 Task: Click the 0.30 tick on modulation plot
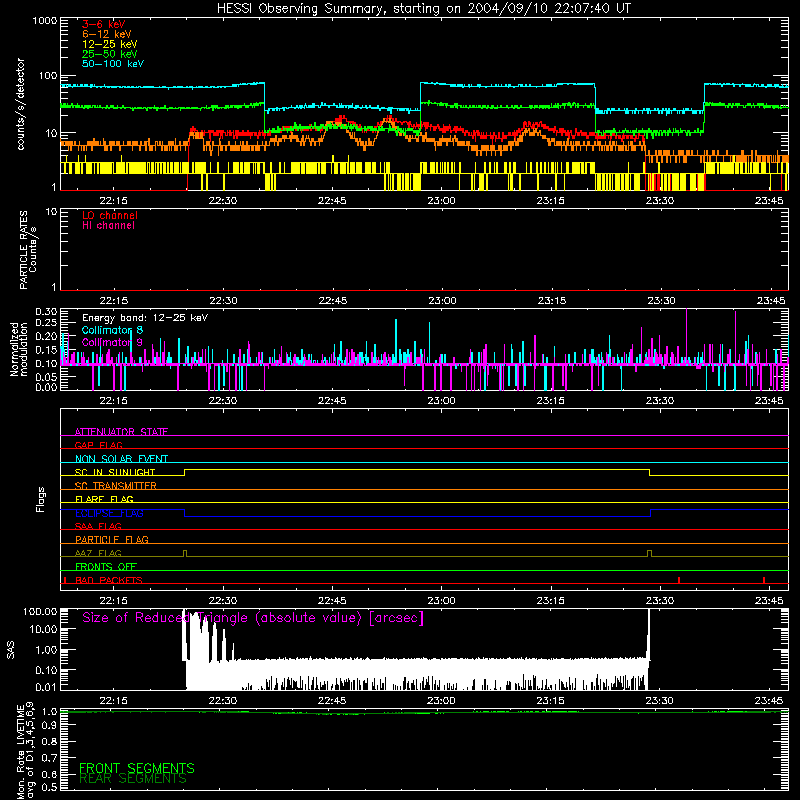click(46, 312)
